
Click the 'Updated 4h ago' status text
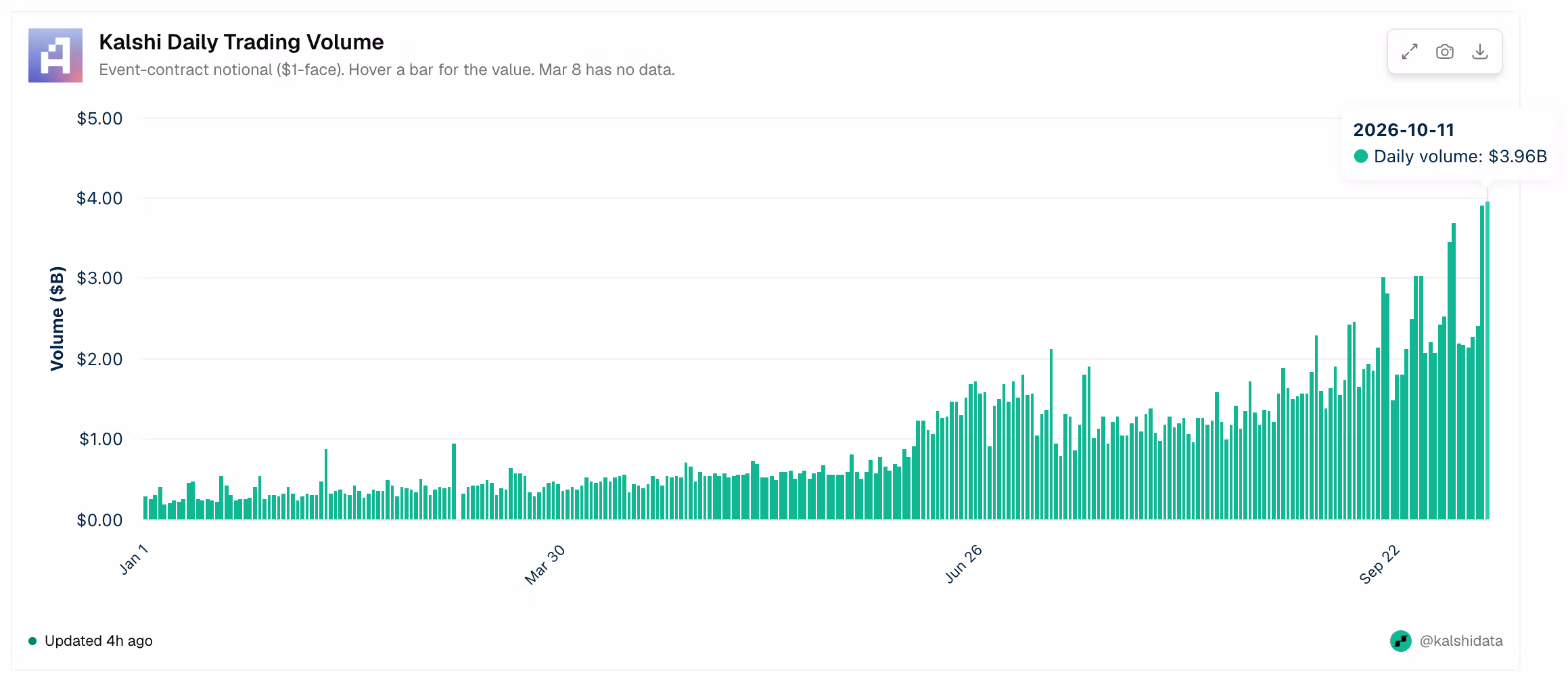(x=99, y=641)
